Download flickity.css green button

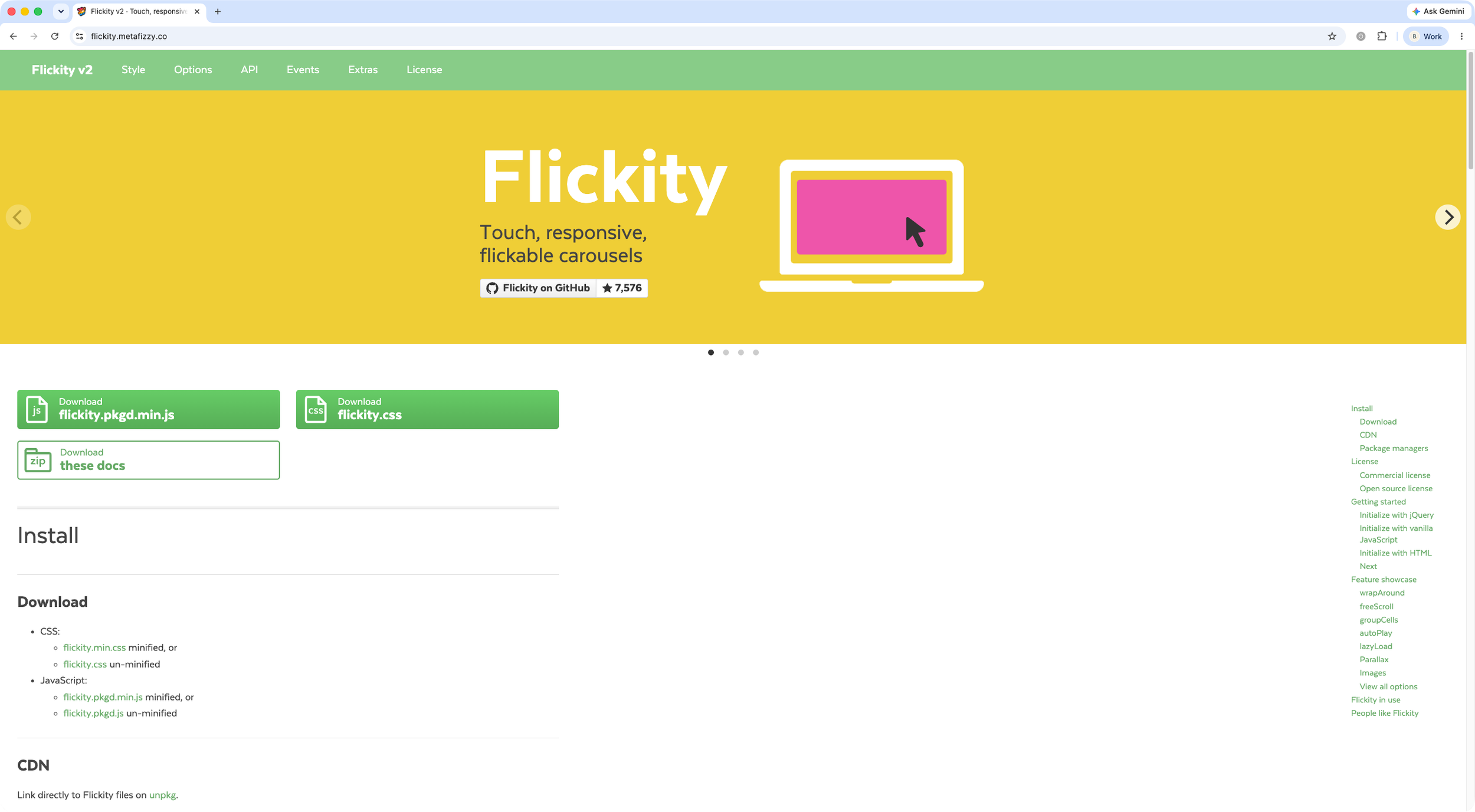pos(427,409)
